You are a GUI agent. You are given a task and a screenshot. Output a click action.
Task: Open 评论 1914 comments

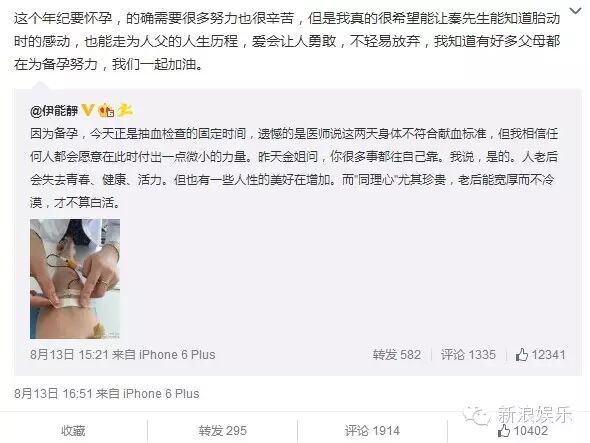(372, 431)
